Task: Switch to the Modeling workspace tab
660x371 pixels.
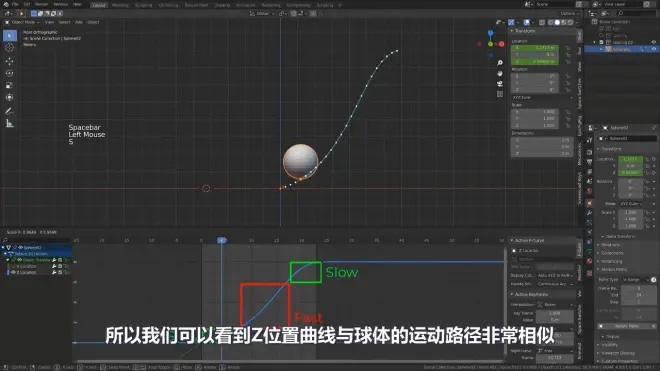Action: pyautogui.click(x=120, y=5)
